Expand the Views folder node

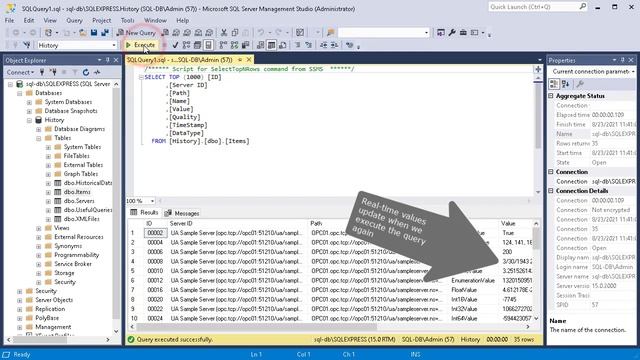pos(39,228)
